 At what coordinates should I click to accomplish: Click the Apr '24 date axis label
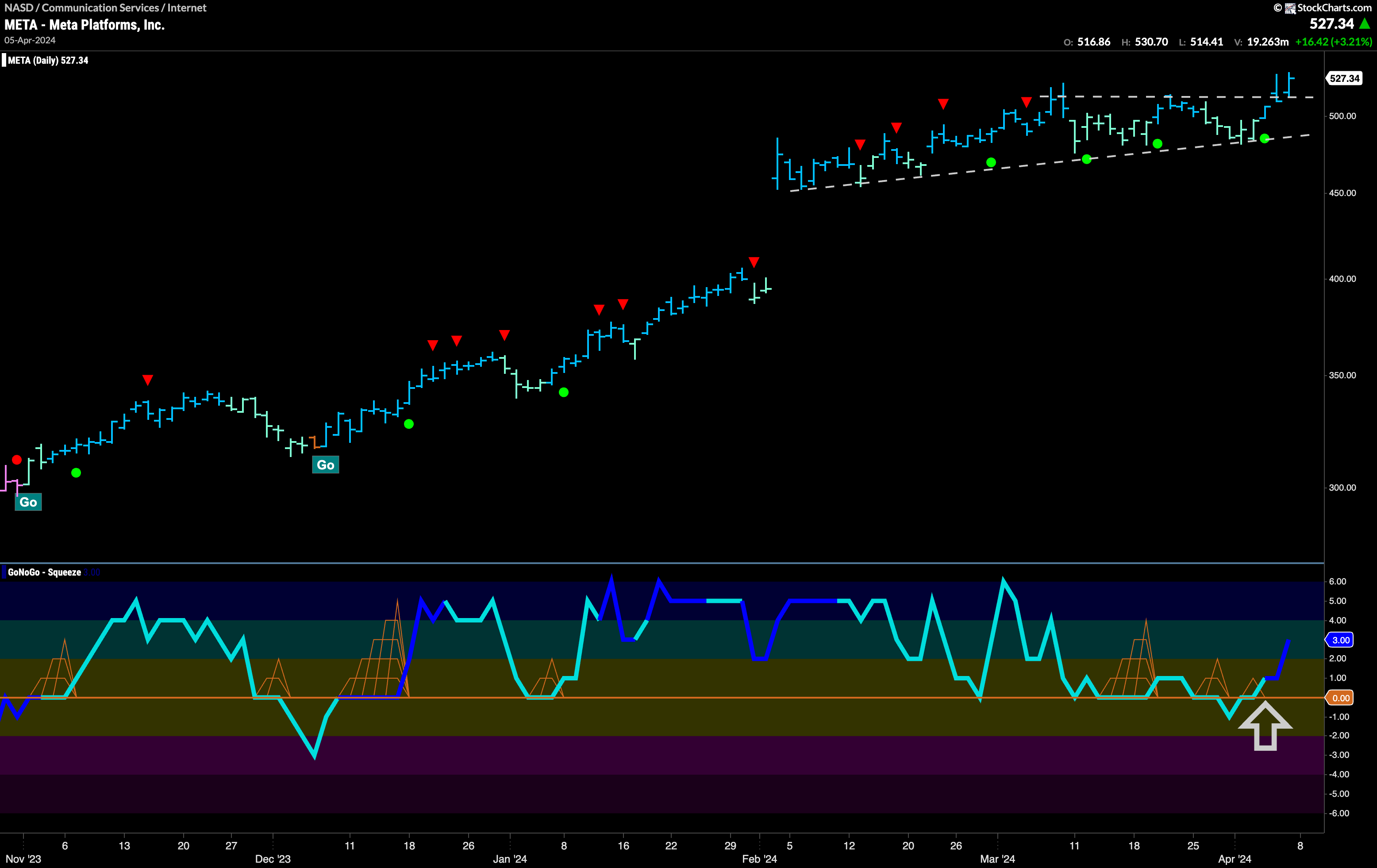coord(1235,860)
